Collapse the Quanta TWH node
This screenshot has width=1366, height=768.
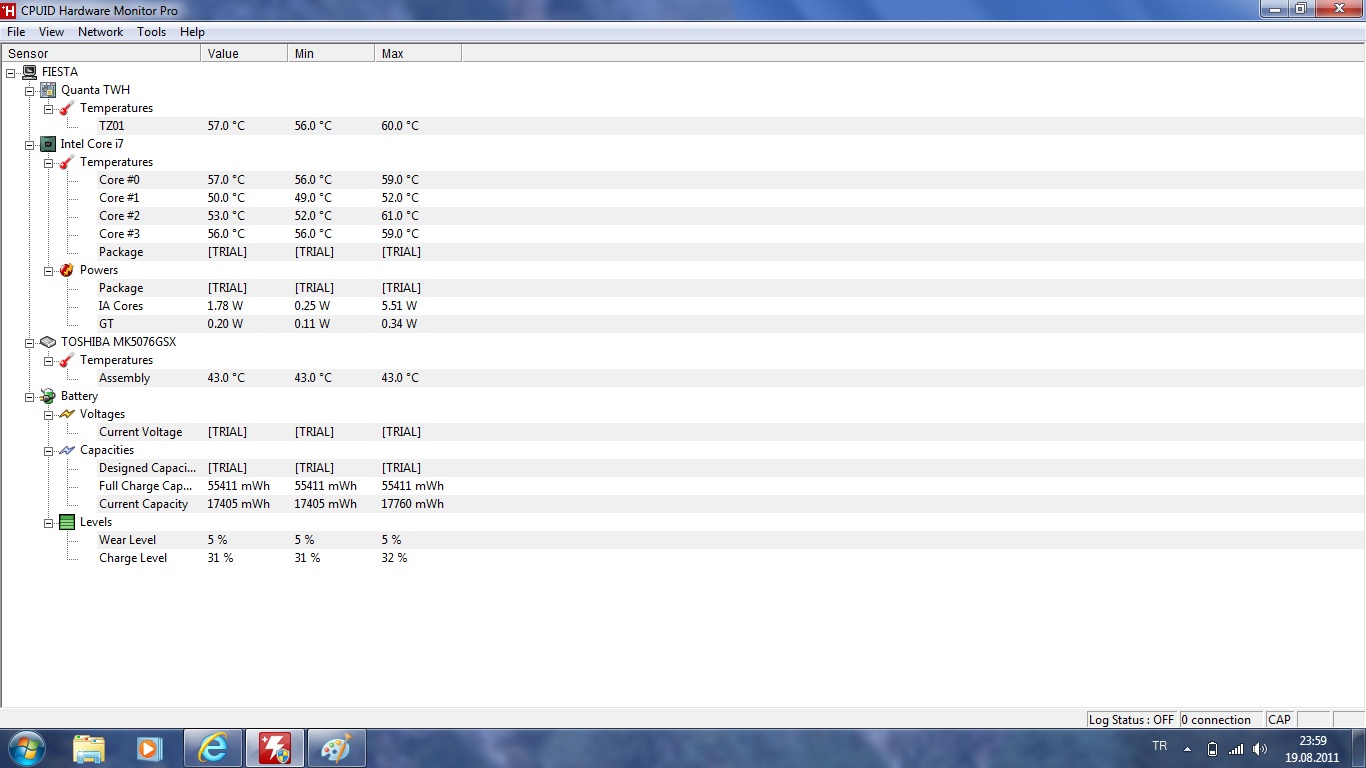pos(30,90)
